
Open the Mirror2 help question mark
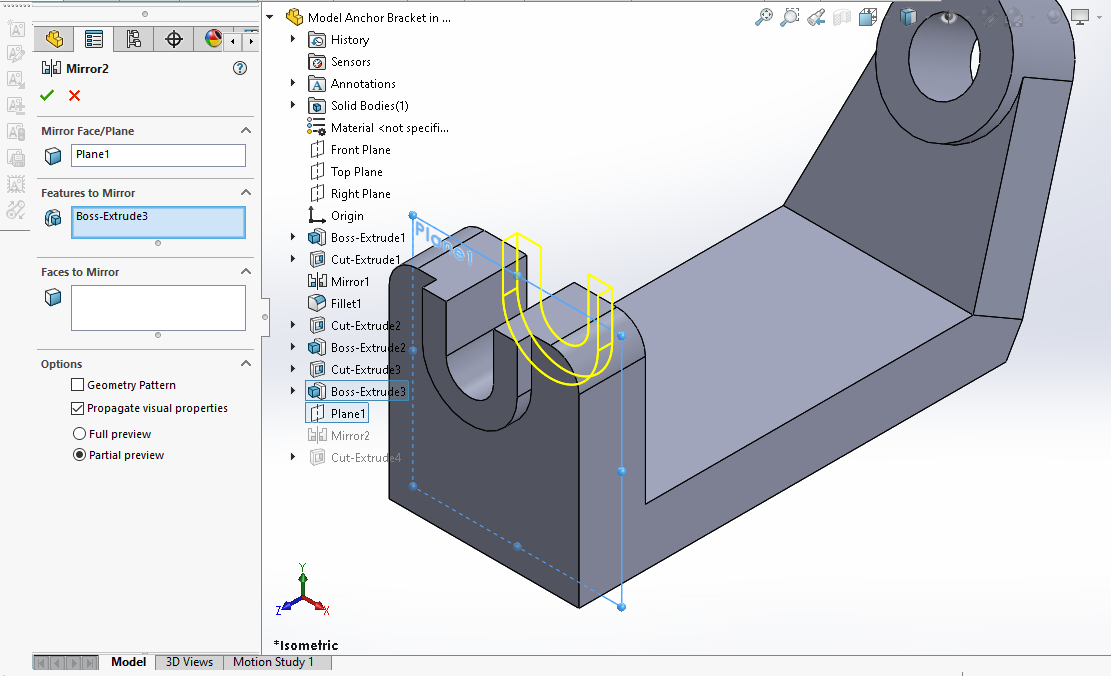tap(239, 68)
